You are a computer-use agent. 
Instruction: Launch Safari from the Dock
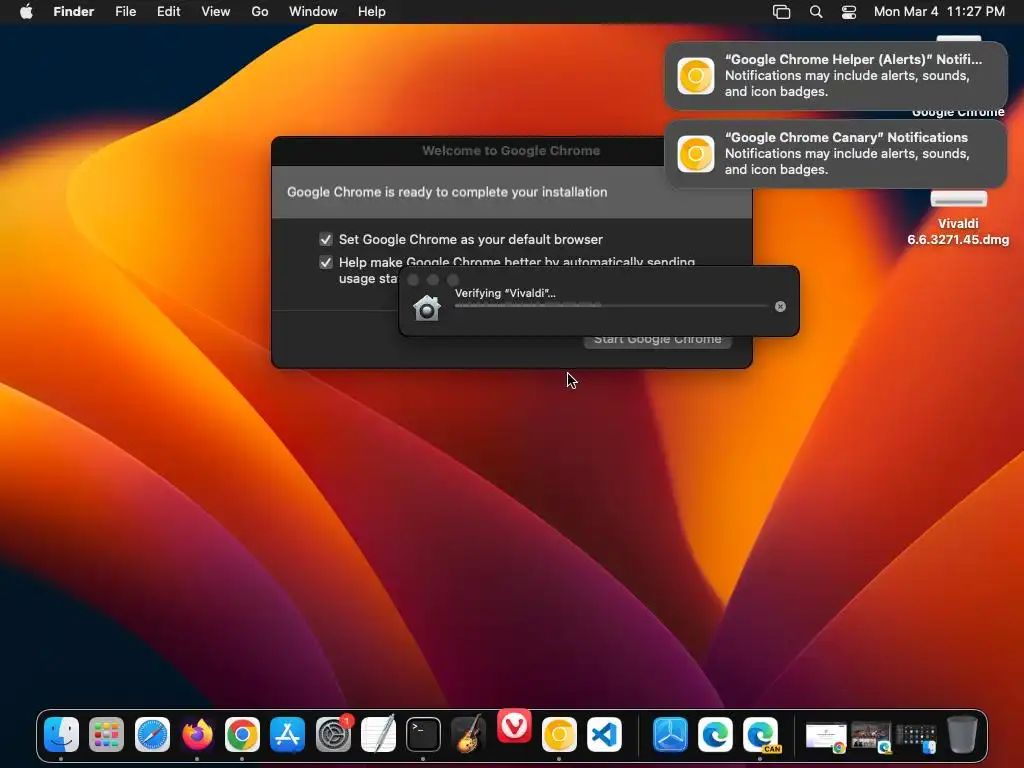[x=152, y=735]
